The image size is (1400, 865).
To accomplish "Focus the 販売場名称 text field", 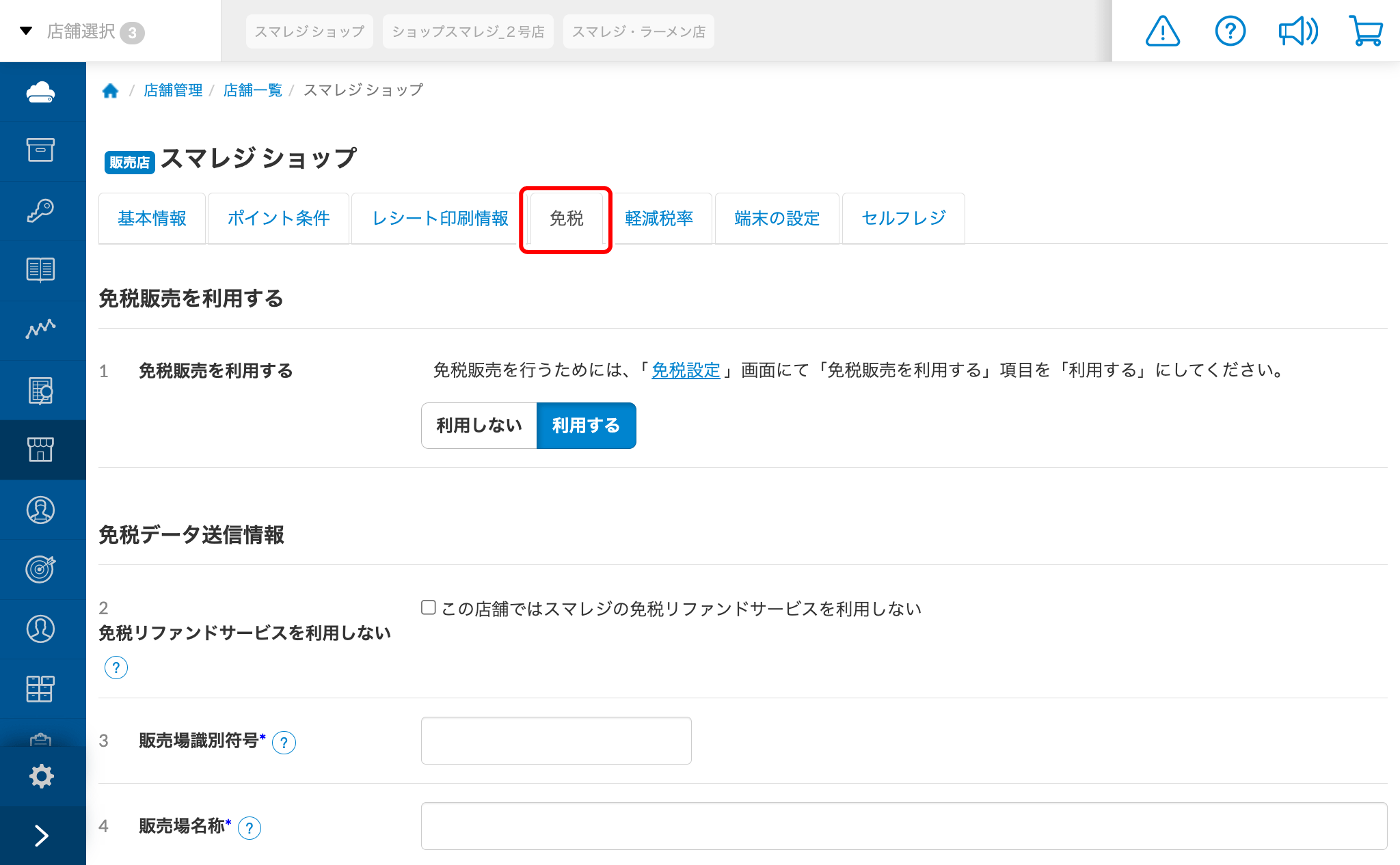I will [x=904, y=826].
